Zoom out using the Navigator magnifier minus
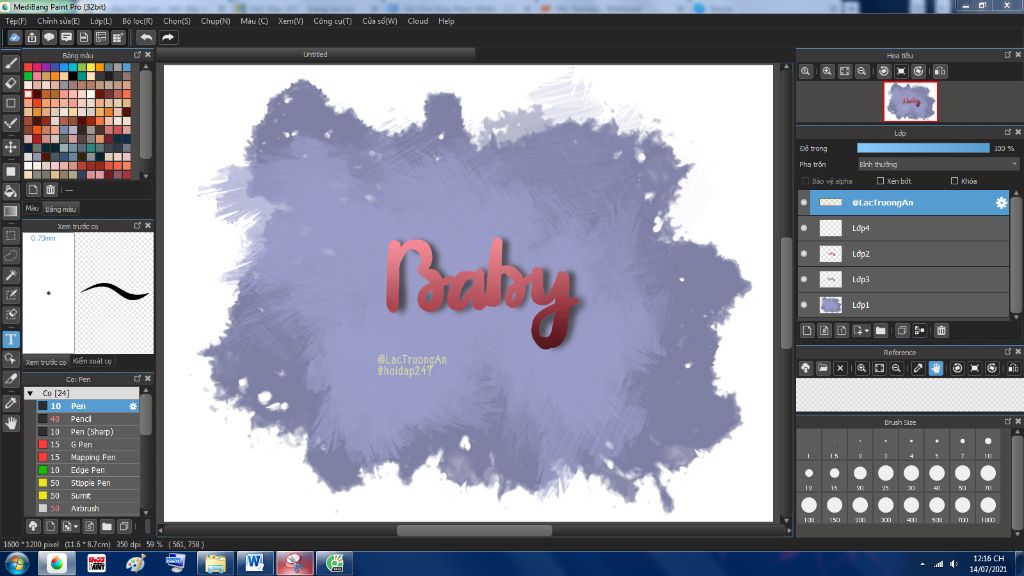 pyautogui.click(x=862, y=71)
